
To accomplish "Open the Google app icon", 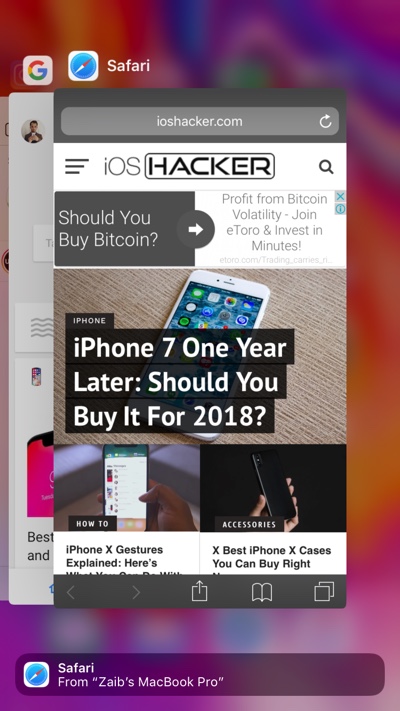I will (38, 70).
